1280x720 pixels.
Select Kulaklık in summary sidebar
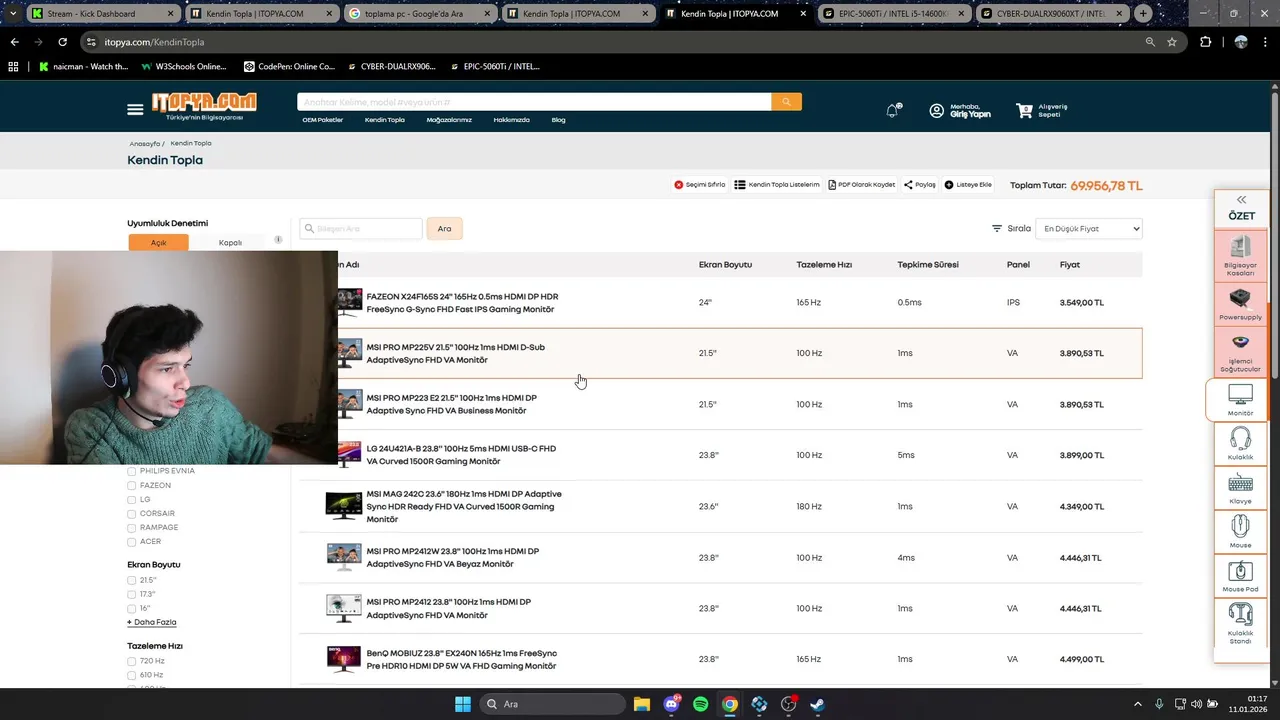[1240, 444]
